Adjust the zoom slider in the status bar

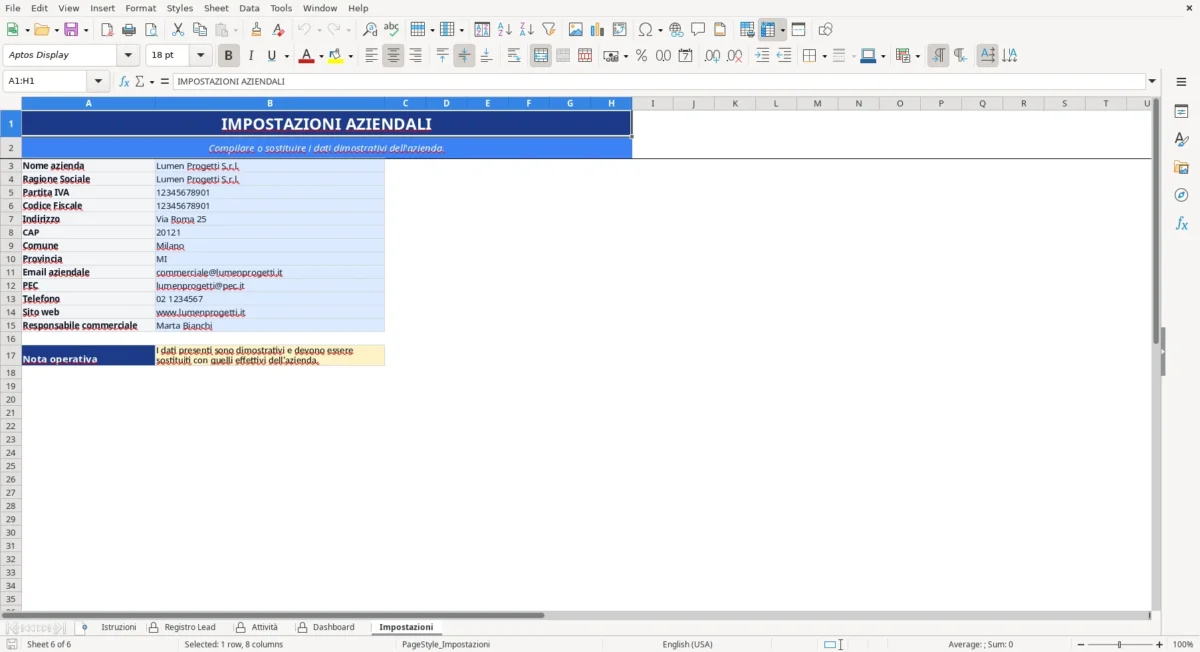click(x=1119, y=645)
